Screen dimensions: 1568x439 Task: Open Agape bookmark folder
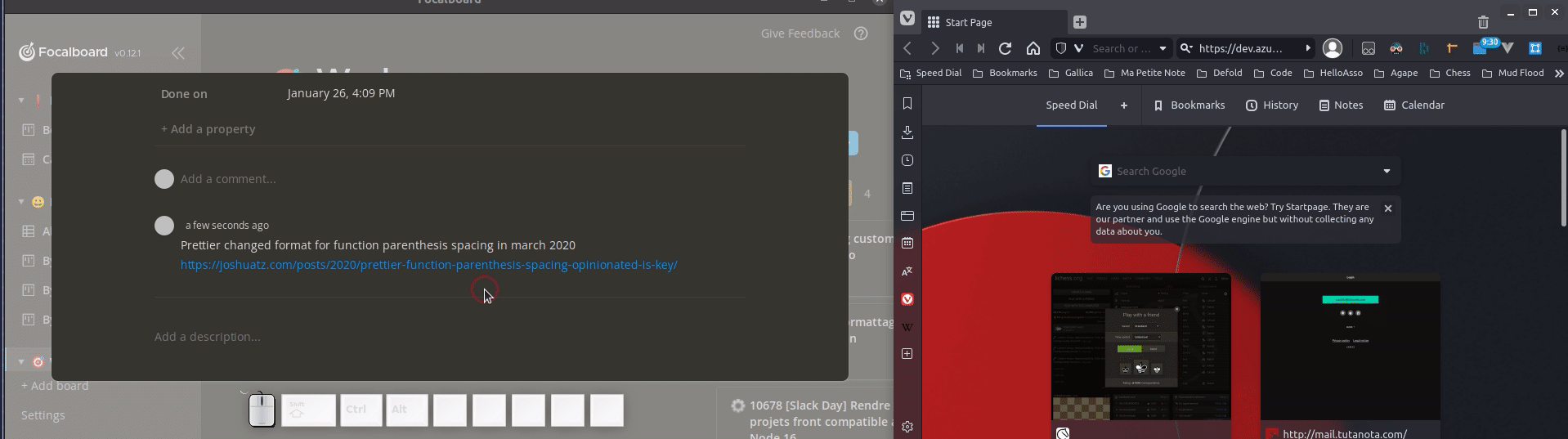click(x=1396, y=73)
